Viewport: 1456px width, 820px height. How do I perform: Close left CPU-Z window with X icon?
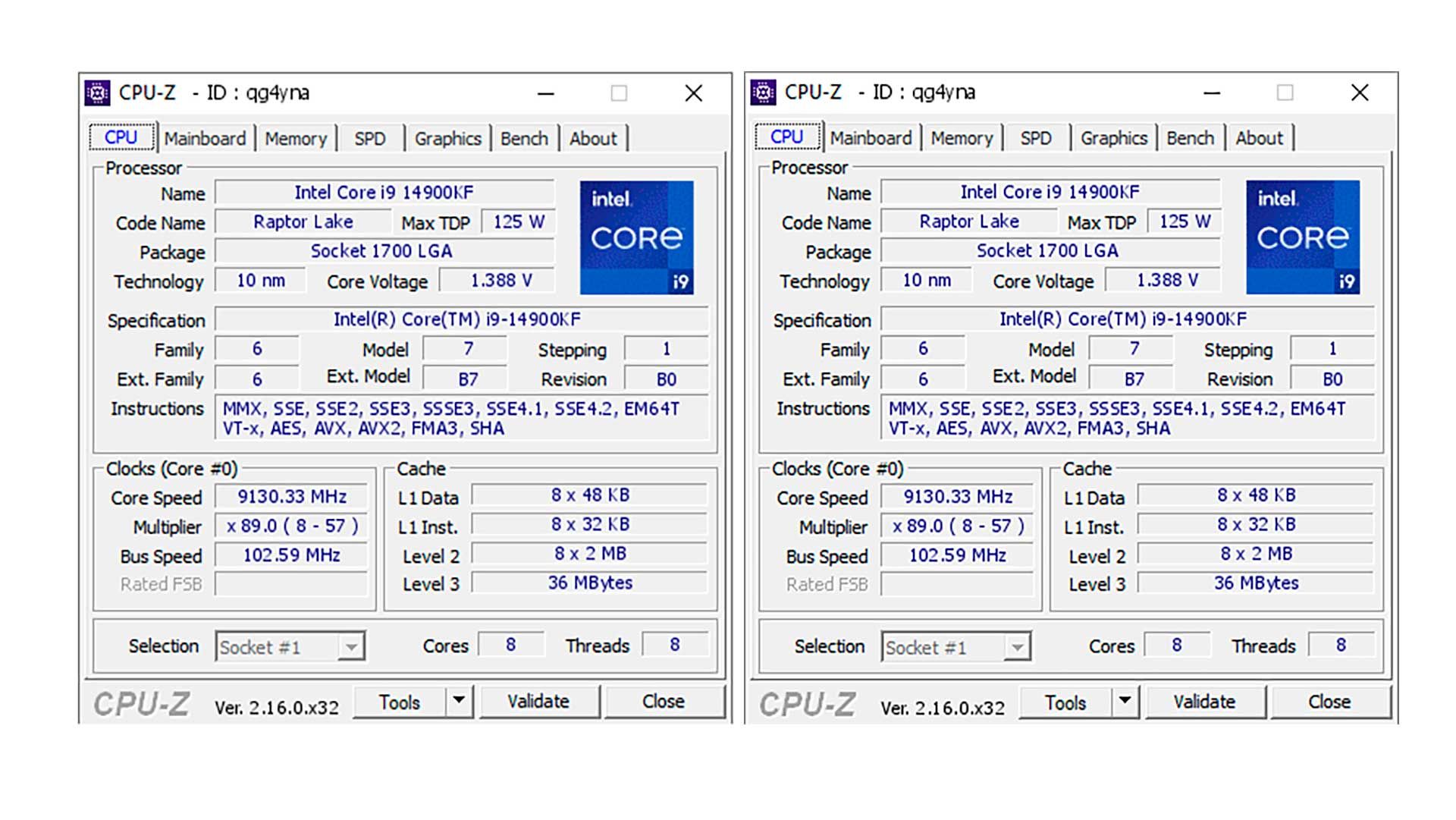tap(693, 93)
